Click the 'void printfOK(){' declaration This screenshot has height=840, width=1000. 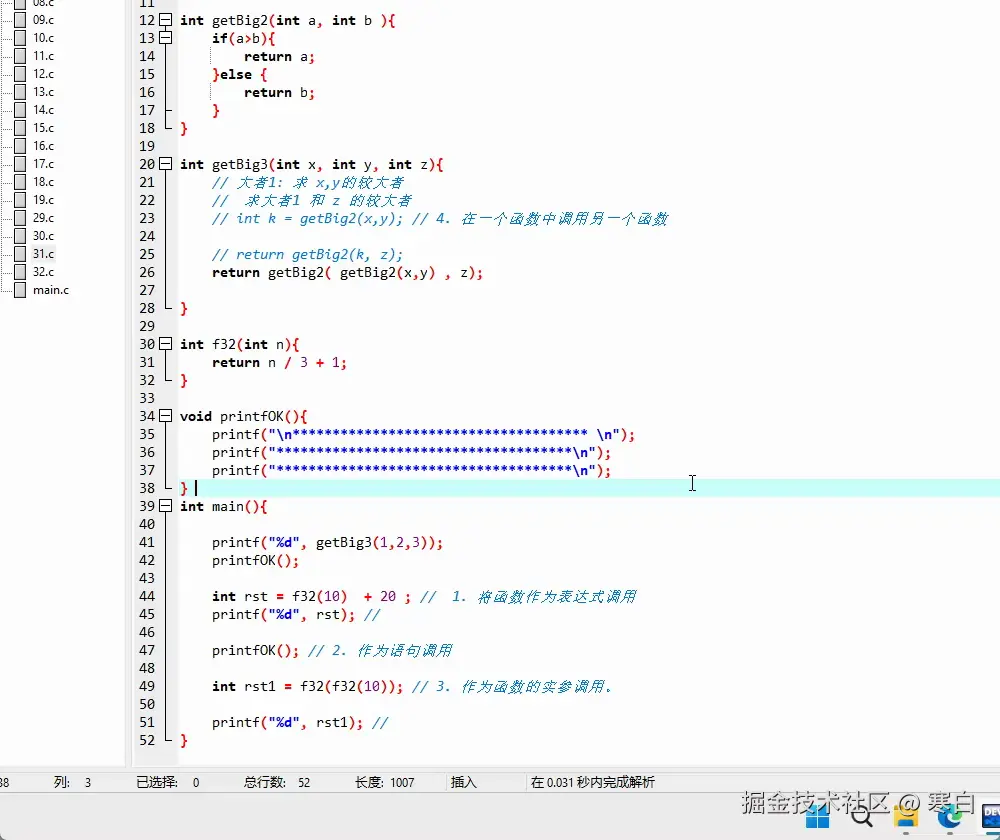[x=244, y=416]
